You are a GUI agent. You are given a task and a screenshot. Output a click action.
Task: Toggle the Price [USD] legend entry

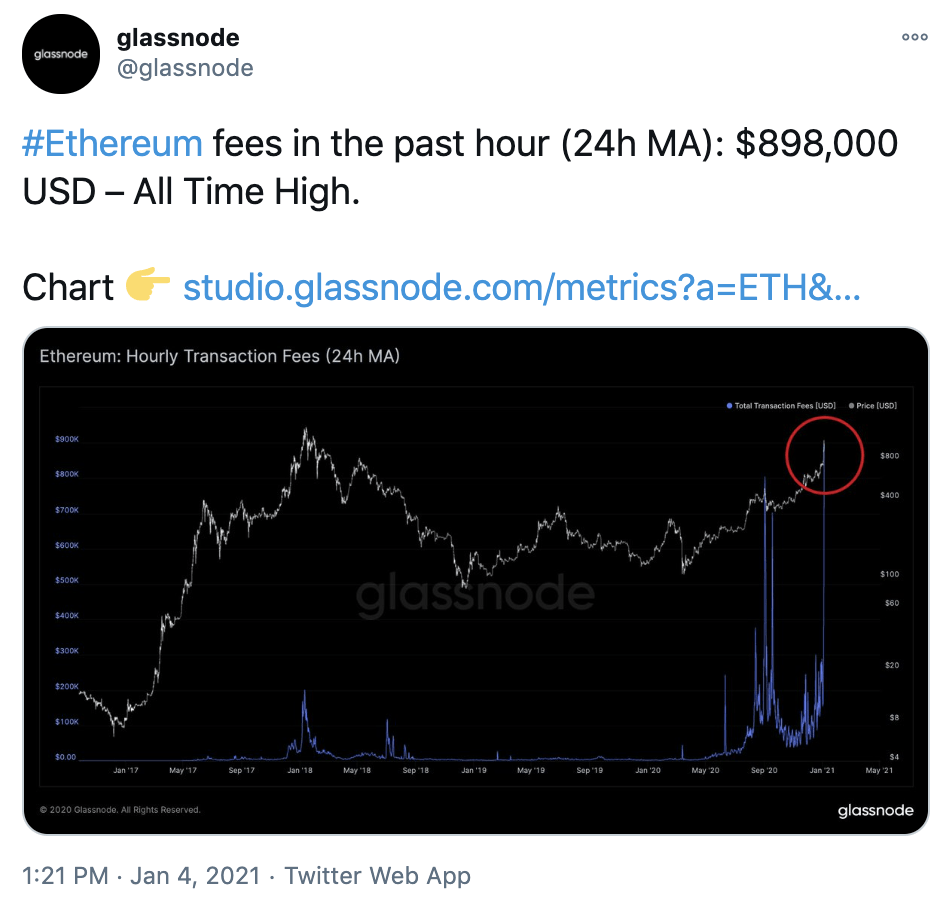[873, 406]
